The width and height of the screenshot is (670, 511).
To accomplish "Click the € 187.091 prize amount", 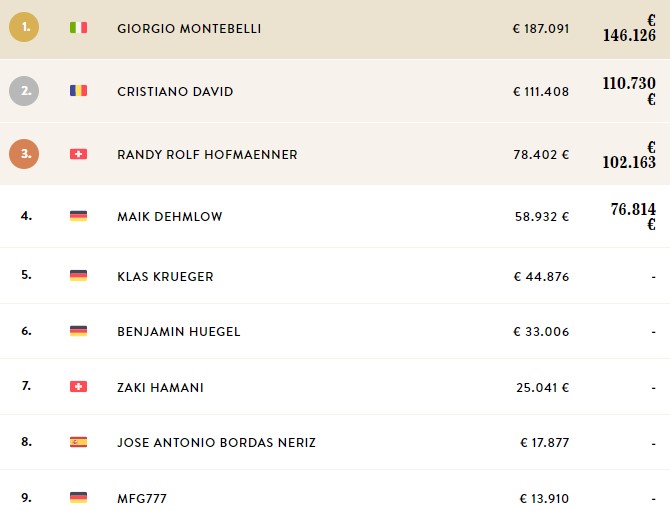I will tap(541, 29).
